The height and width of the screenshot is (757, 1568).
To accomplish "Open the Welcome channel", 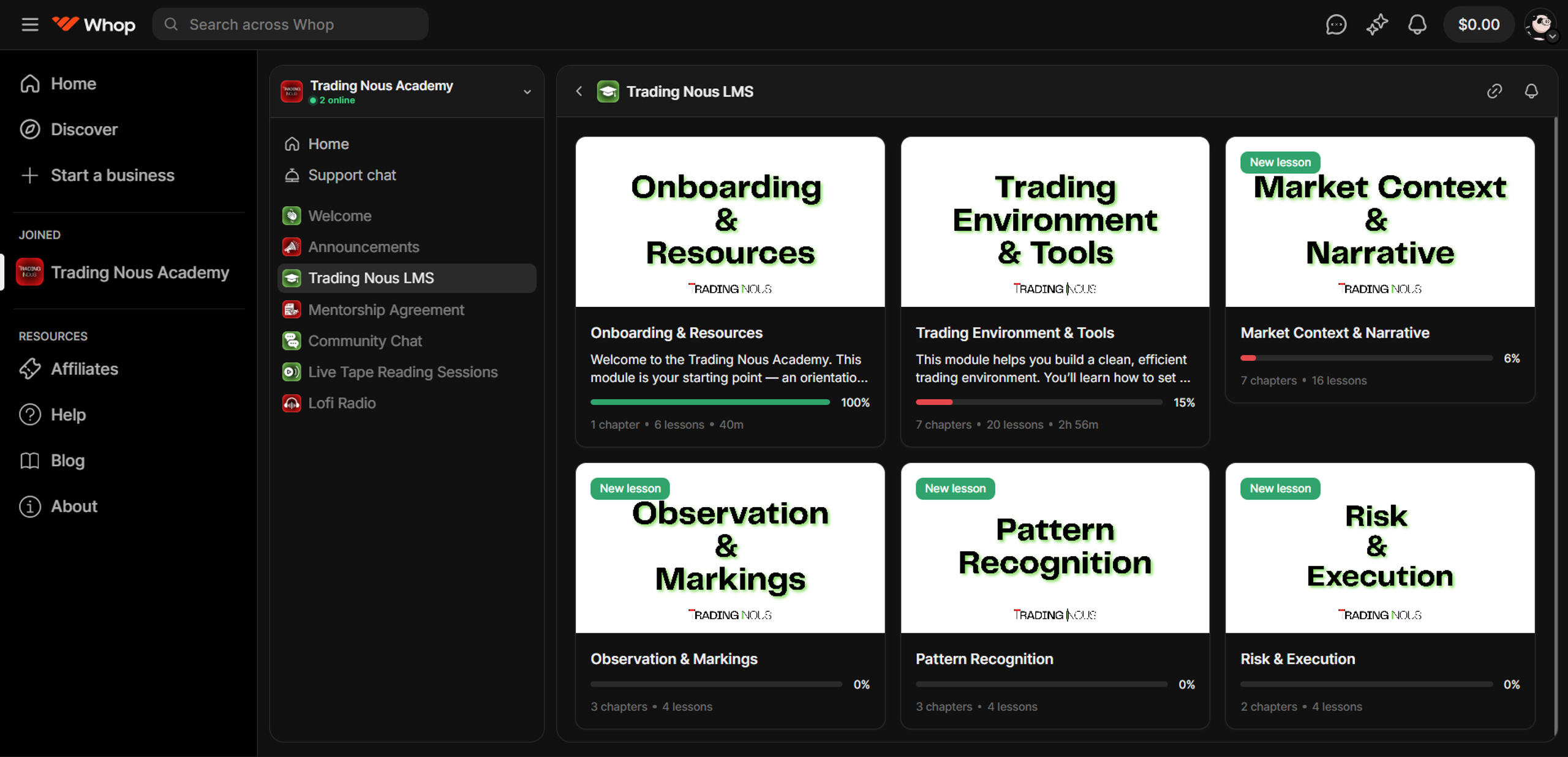I will point(407,216).
